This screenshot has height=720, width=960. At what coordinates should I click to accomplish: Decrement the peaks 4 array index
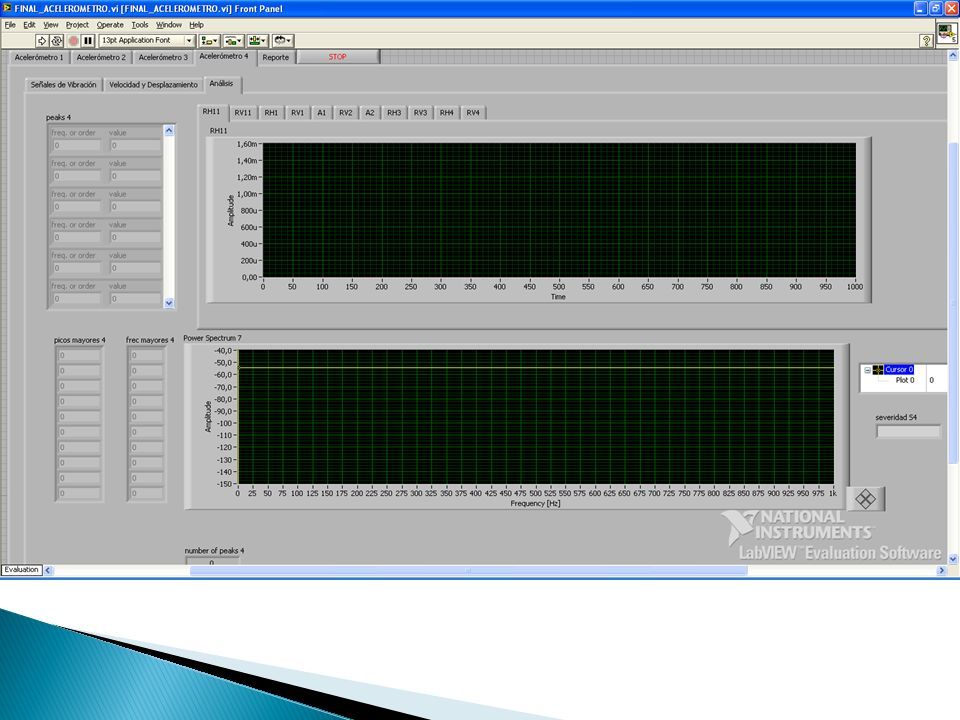tap(169, 302)
